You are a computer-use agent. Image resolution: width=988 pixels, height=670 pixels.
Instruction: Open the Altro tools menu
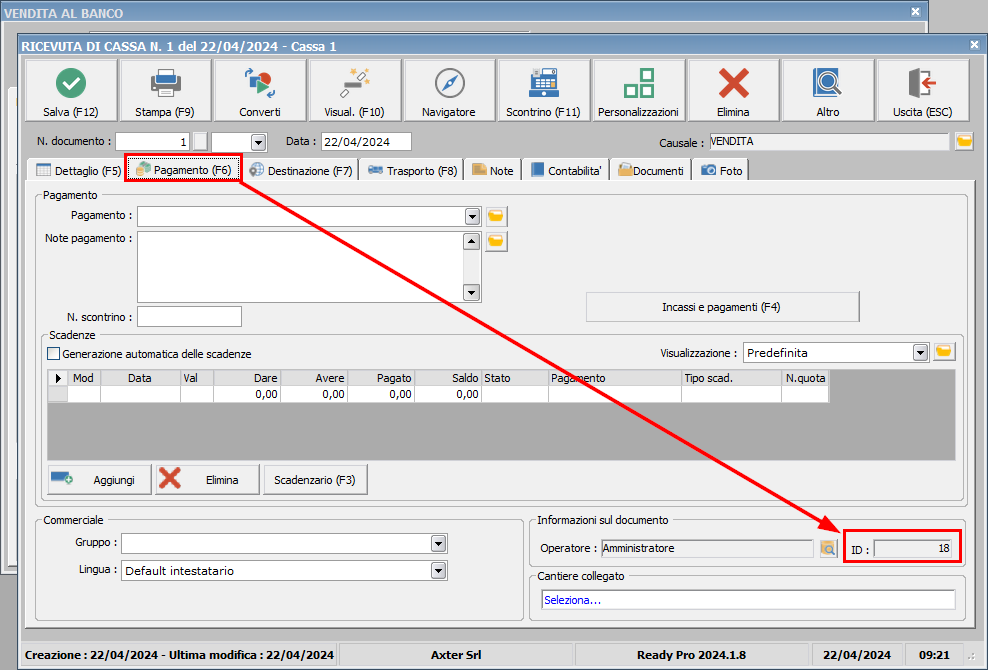tap(827, 90)
